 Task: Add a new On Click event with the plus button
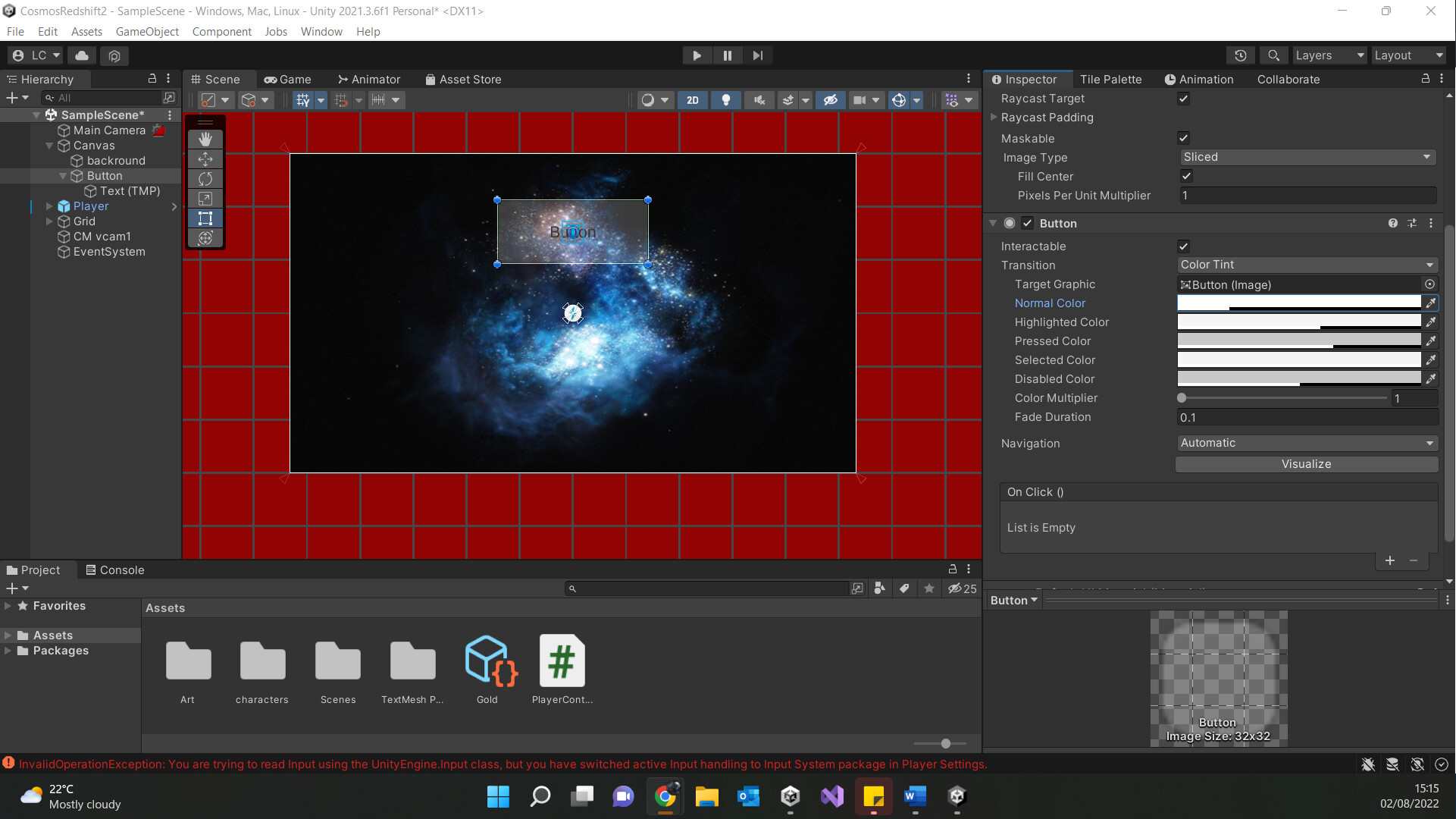[x=1390, y=561]
